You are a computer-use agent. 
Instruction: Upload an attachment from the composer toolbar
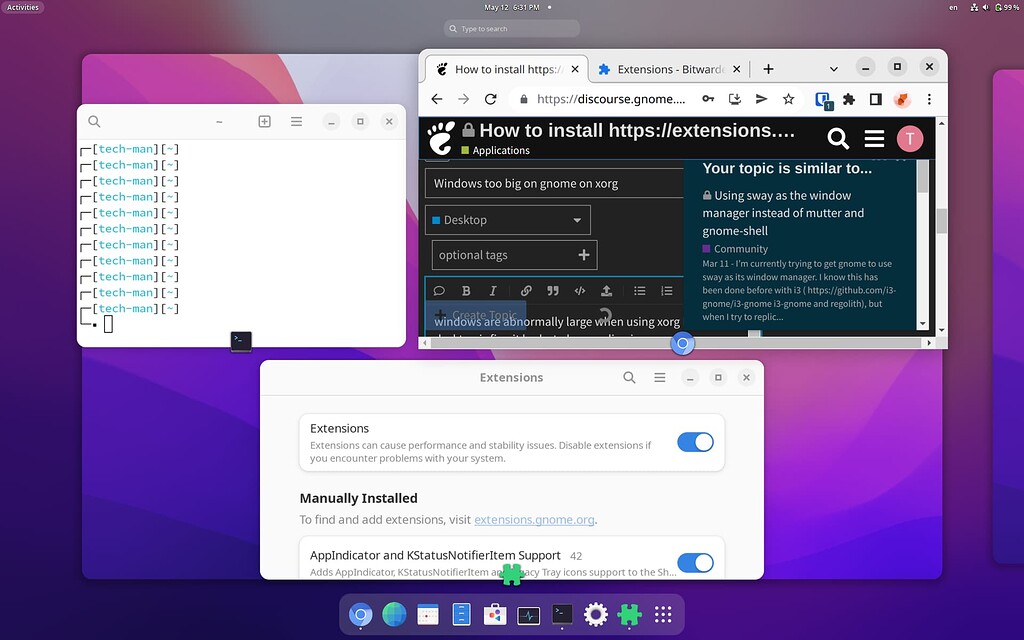tap(606, 291)
